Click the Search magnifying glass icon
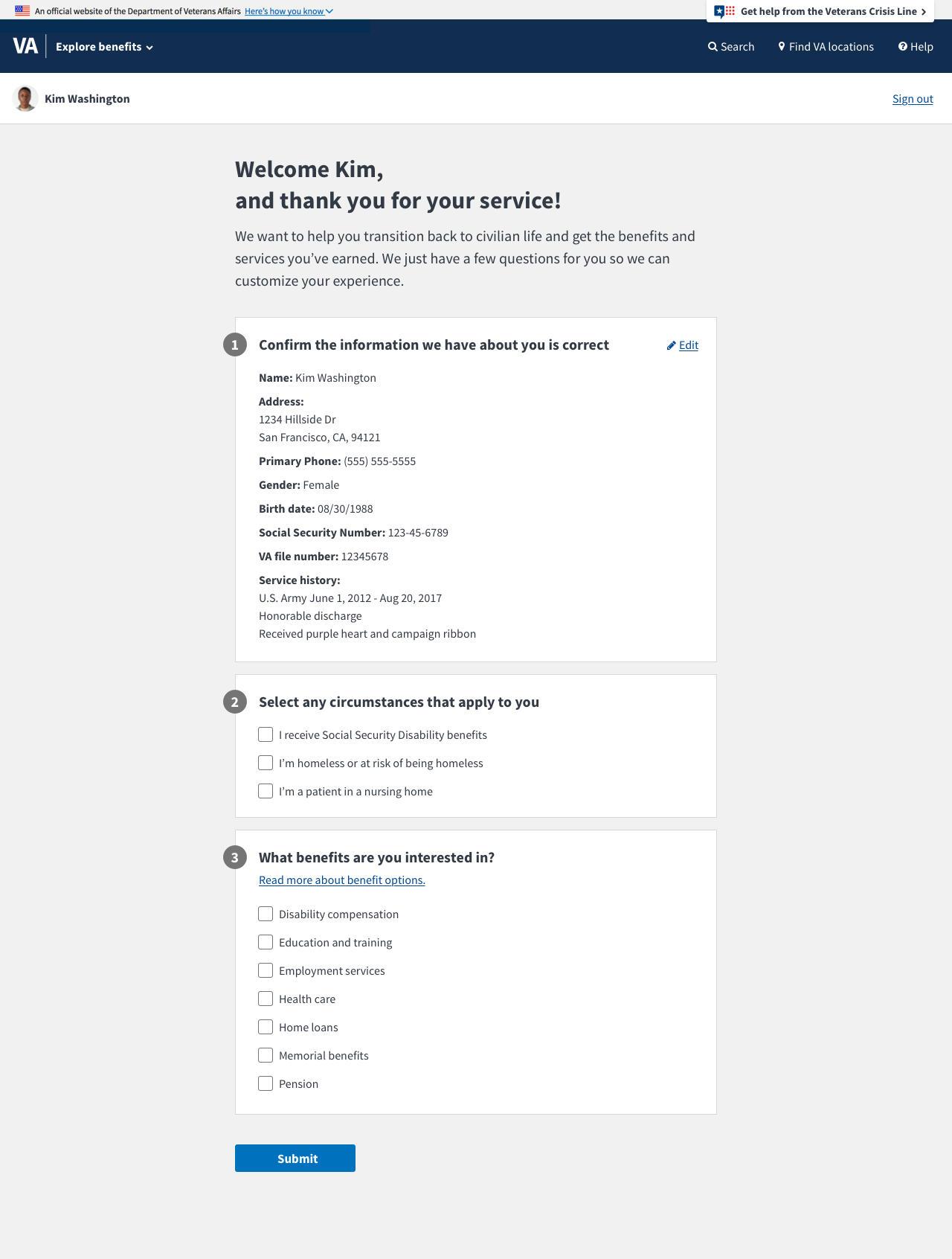 tap(713, 47)
